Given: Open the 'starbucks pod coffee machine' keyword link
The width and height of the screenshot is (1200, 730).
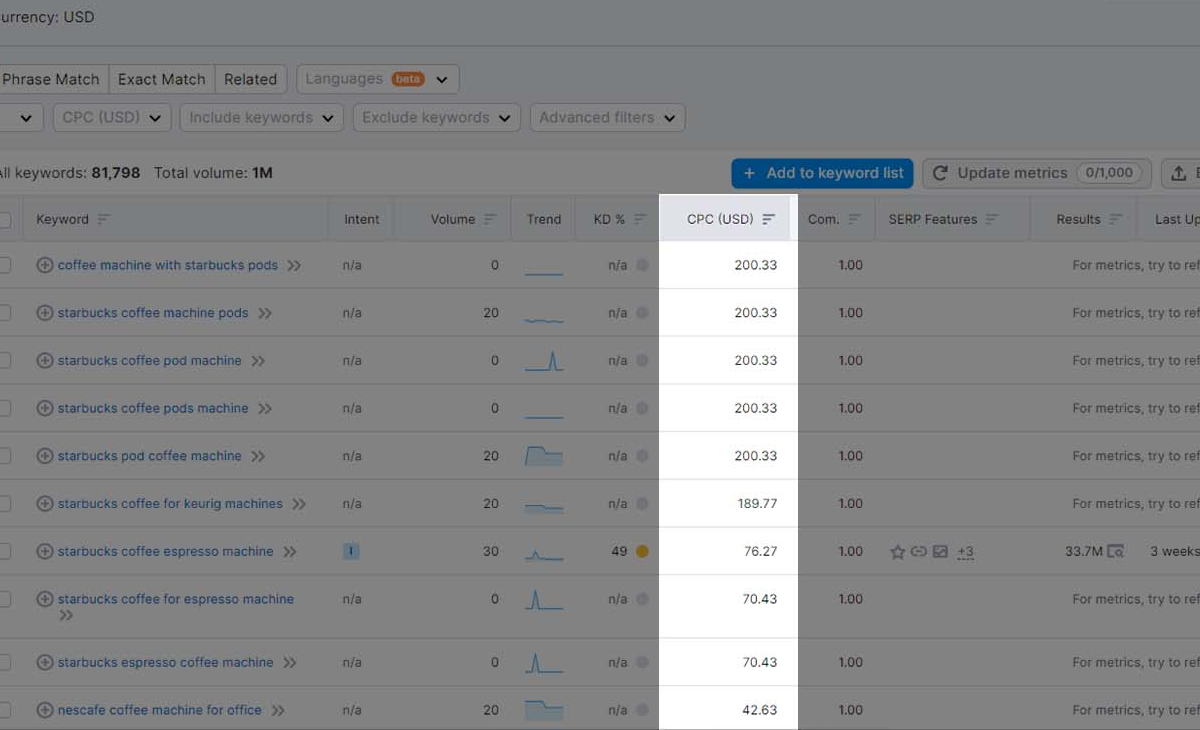Looking at the screenshot, I should (x=150, y=456).
